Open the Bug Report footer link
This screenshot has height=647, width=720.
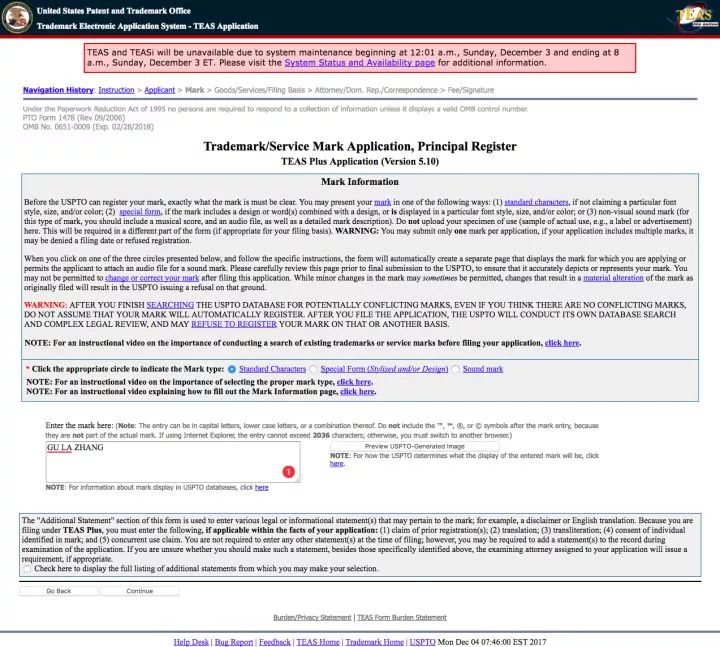234,641
